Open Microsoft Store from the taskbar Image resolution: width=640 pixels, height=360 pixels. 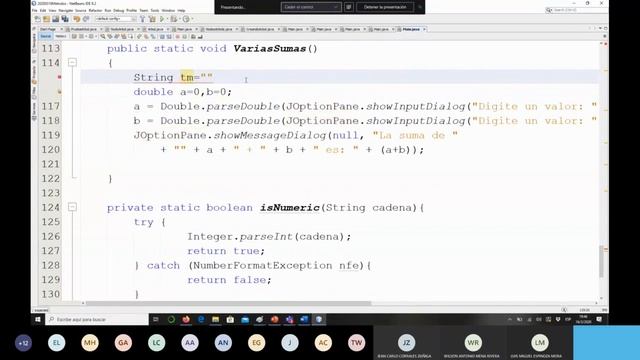point(230,320)
